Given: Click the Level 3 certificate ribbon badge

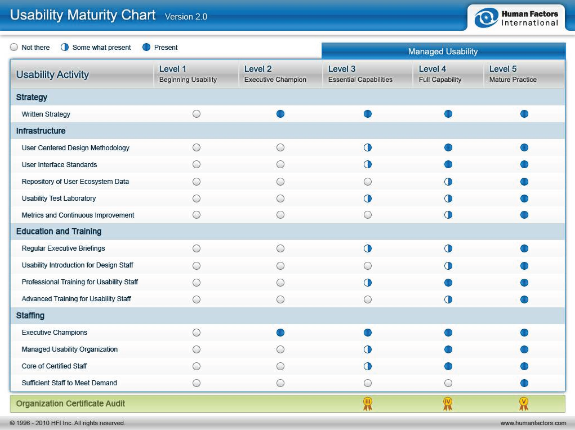Looking at the screenshot, I should point(367,403).
